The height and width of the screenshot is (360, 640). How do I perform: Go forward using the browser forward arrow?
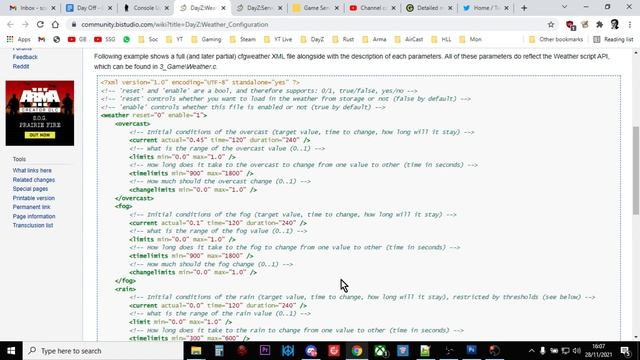(25, 24)
